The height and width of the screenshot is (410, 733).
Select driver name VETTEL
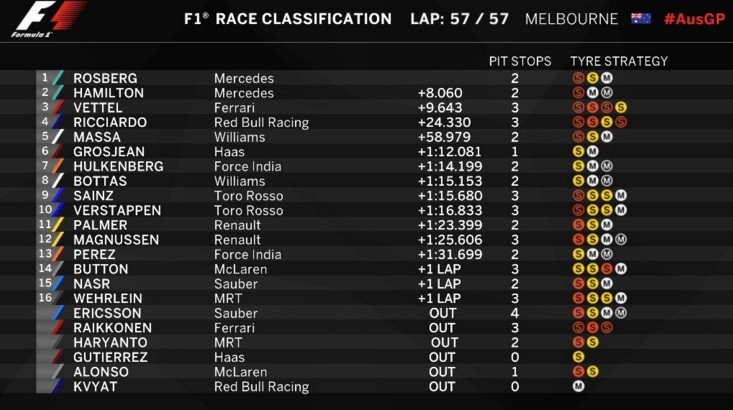[x=99, y=108]
